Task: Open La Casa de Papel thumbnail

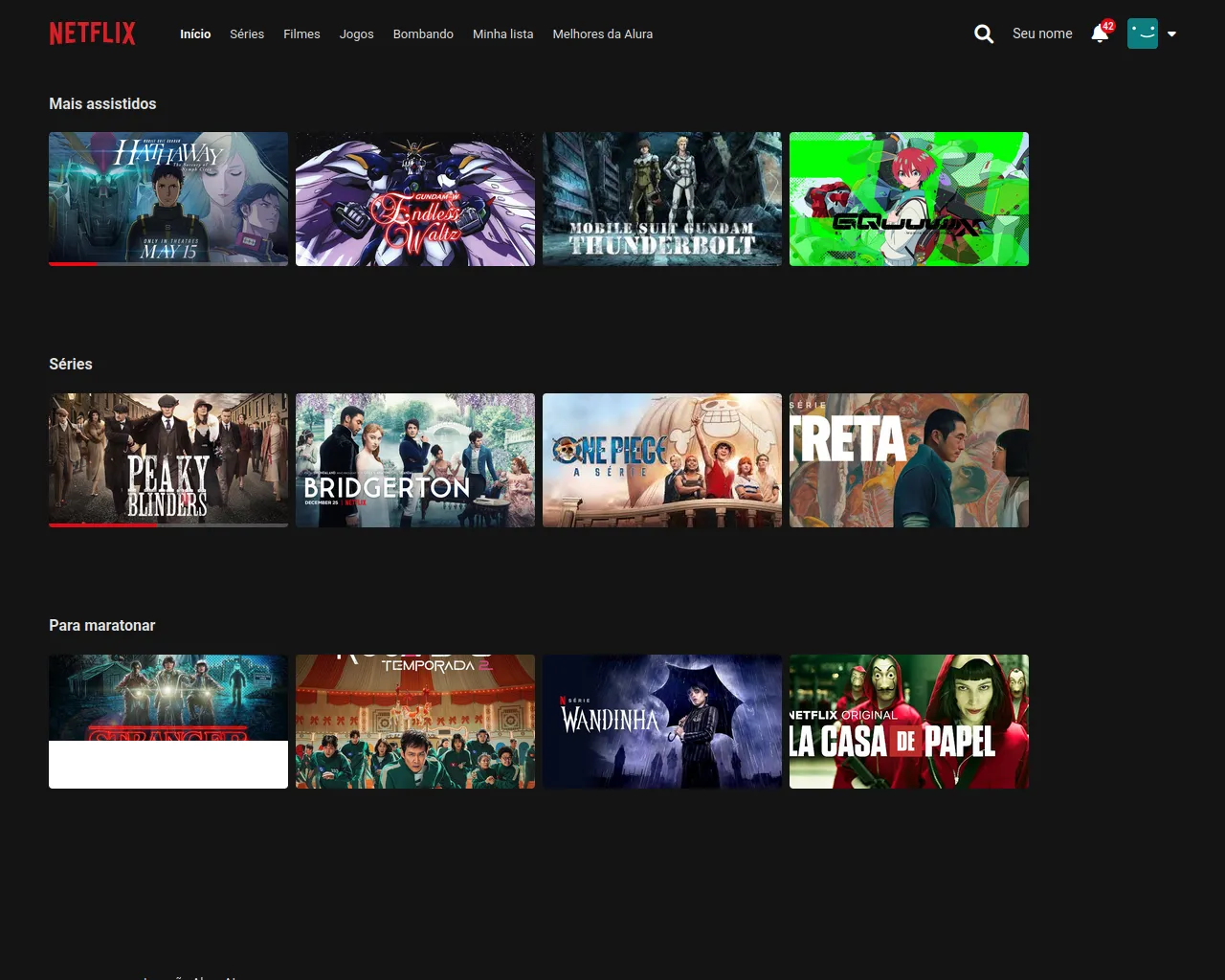Action: 909,722
